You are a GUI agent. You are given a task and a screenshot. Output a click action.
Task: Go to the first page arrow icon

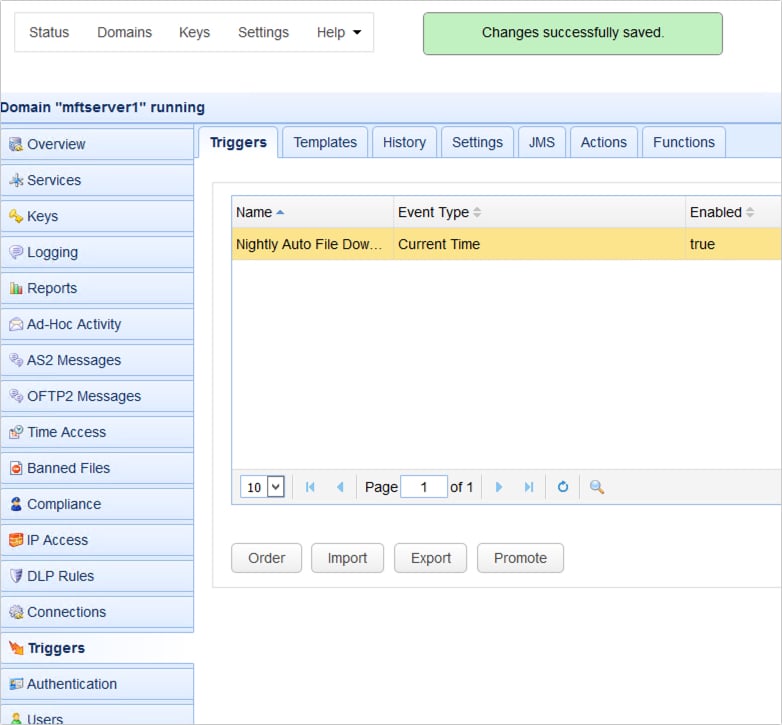pyautogui.click(x=310, y=487)
